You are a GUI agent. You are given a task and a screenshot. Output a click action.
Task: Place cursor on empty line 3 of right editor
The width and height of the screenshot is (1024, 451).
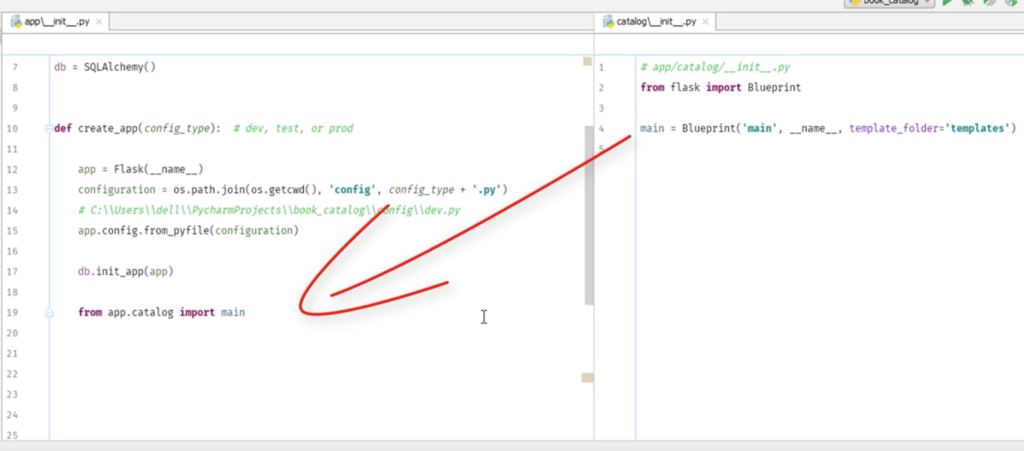pyautogui.click(x=829, y=108)
